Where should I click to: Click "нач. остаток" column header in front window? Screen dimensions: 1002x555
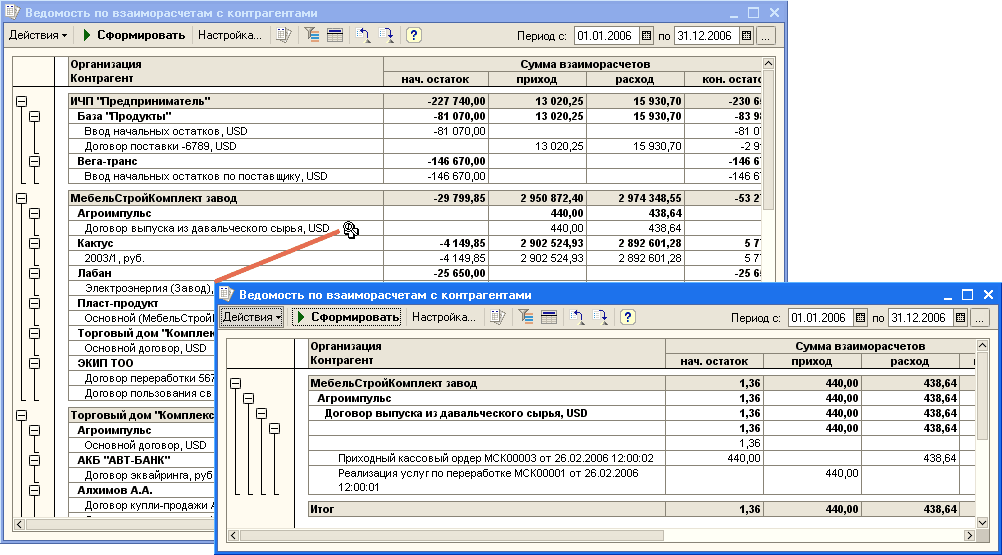coord(714,361)
